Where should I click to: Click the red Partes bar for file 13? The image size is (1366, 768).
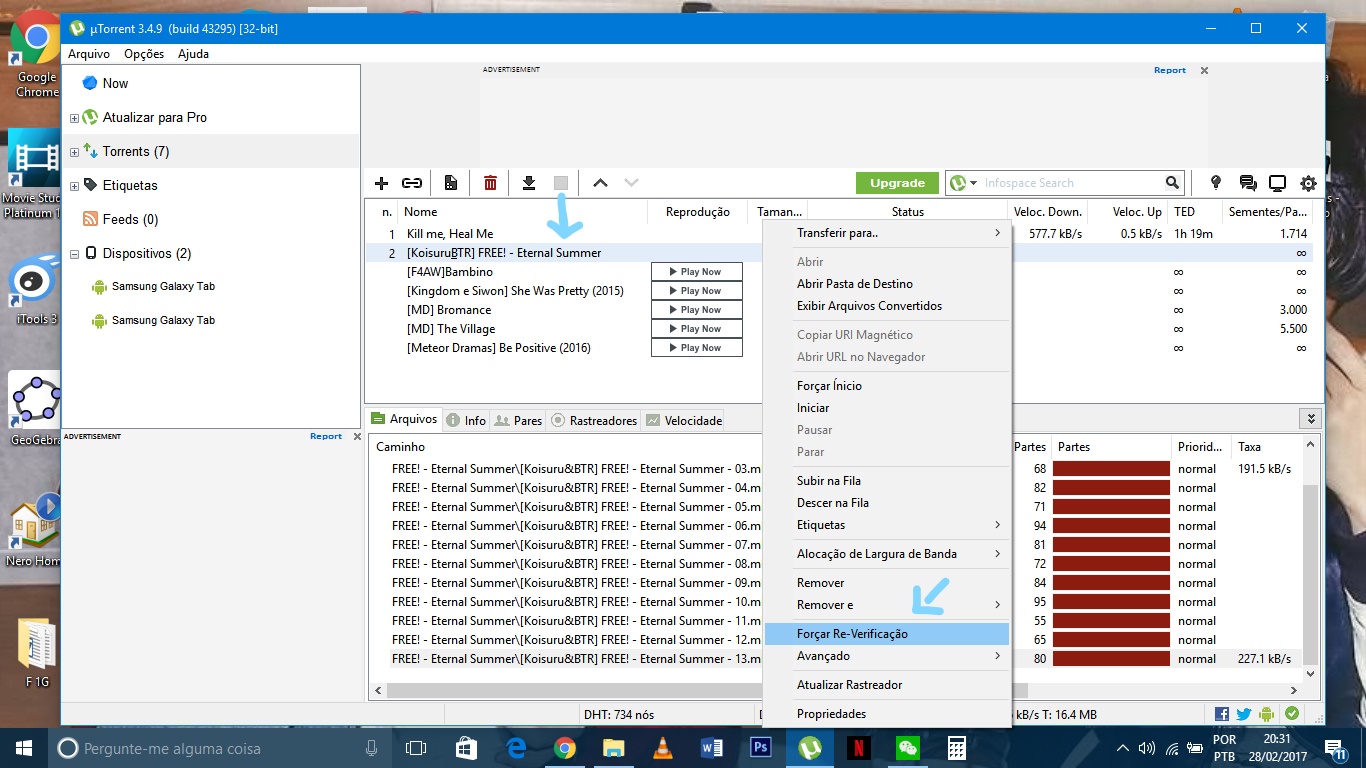1111,659
